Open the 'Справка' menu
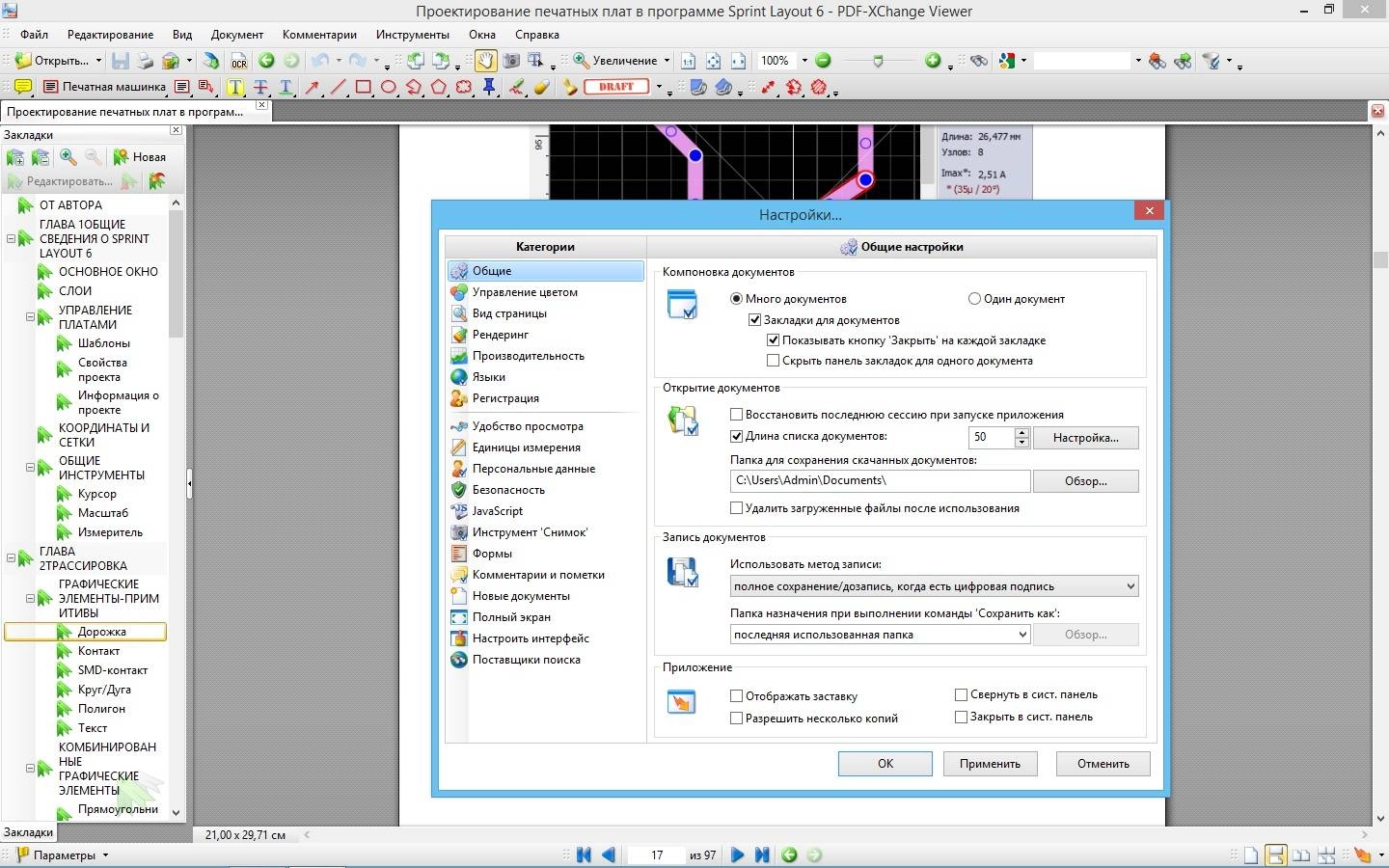This screenshot has height=868, width=1389. coord(537,35)
